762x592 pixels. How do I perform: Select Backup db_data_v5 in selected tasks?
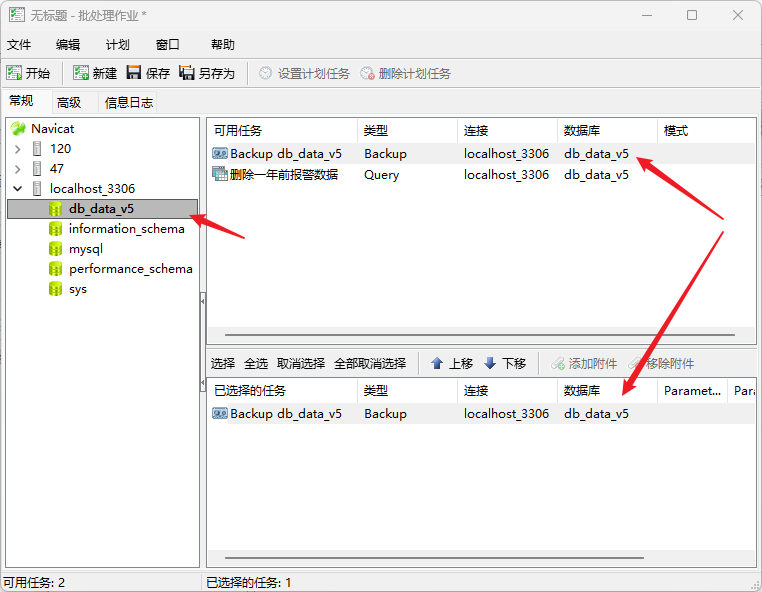pyautogui.click(x=286, y=414)
